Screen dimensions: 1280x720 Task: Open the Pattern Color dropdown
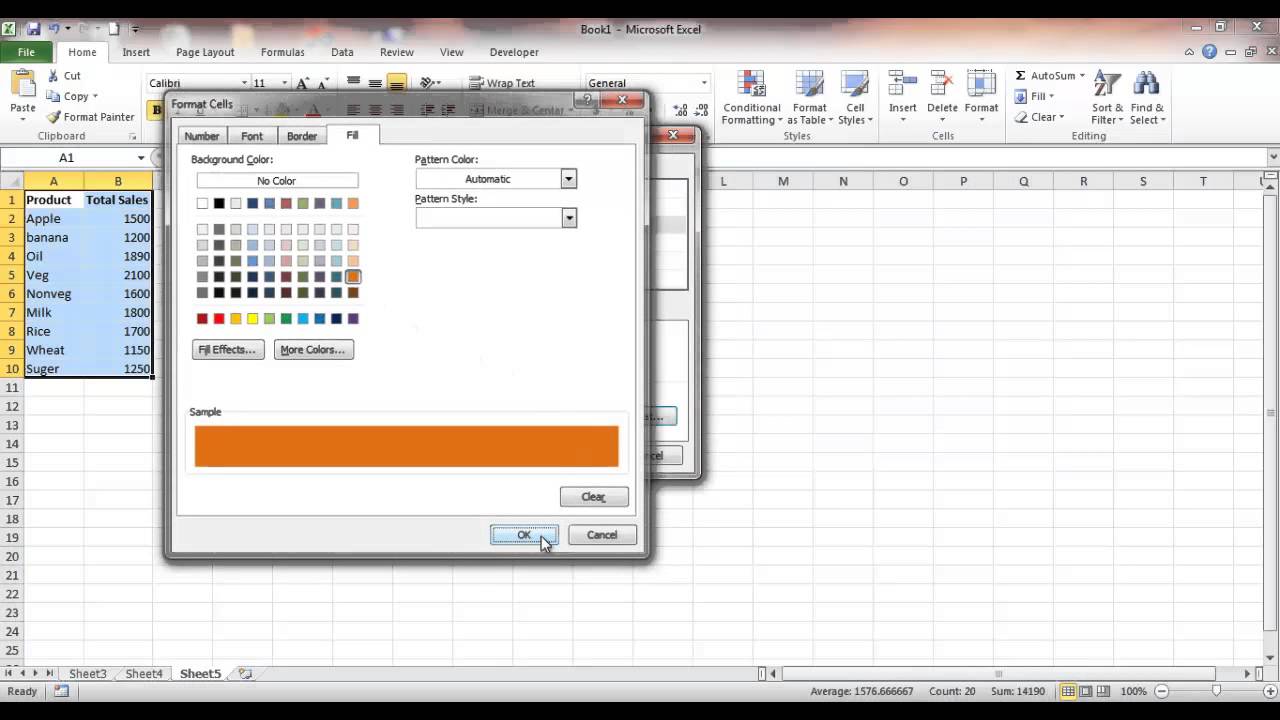click(x=568, y=179)
